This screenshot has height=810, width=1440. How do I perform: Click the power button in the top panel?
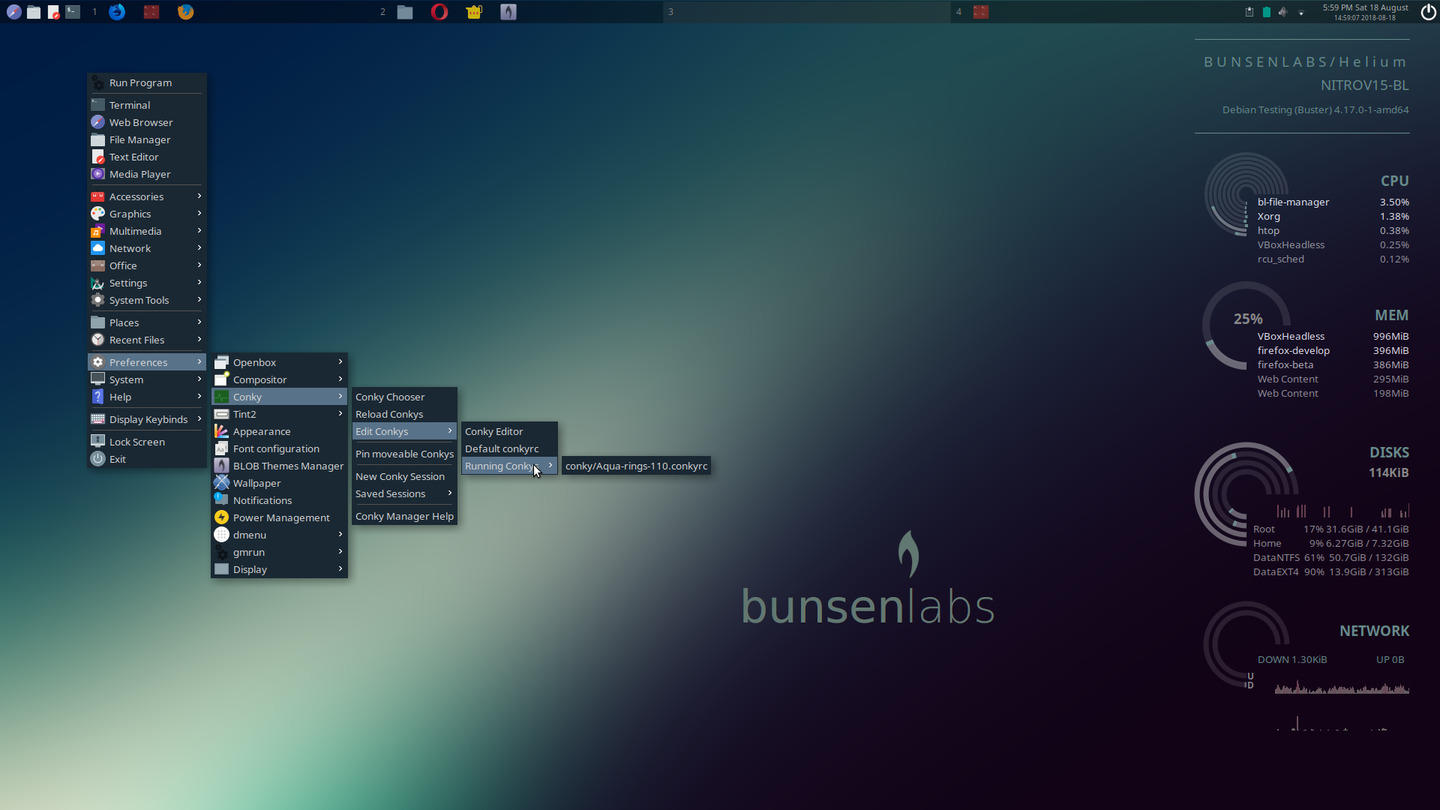pos(1428,12)
